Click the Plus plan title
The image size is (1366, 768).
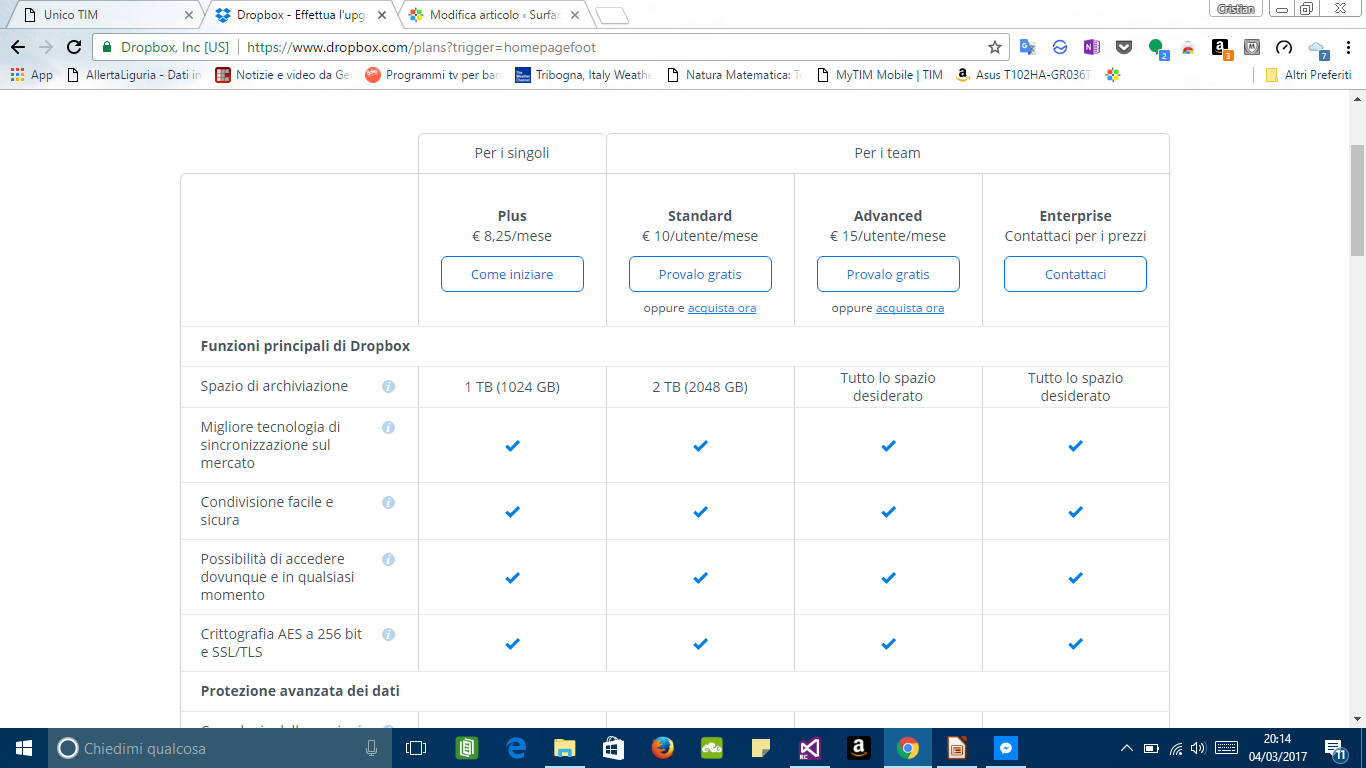[x=512, y=216]
